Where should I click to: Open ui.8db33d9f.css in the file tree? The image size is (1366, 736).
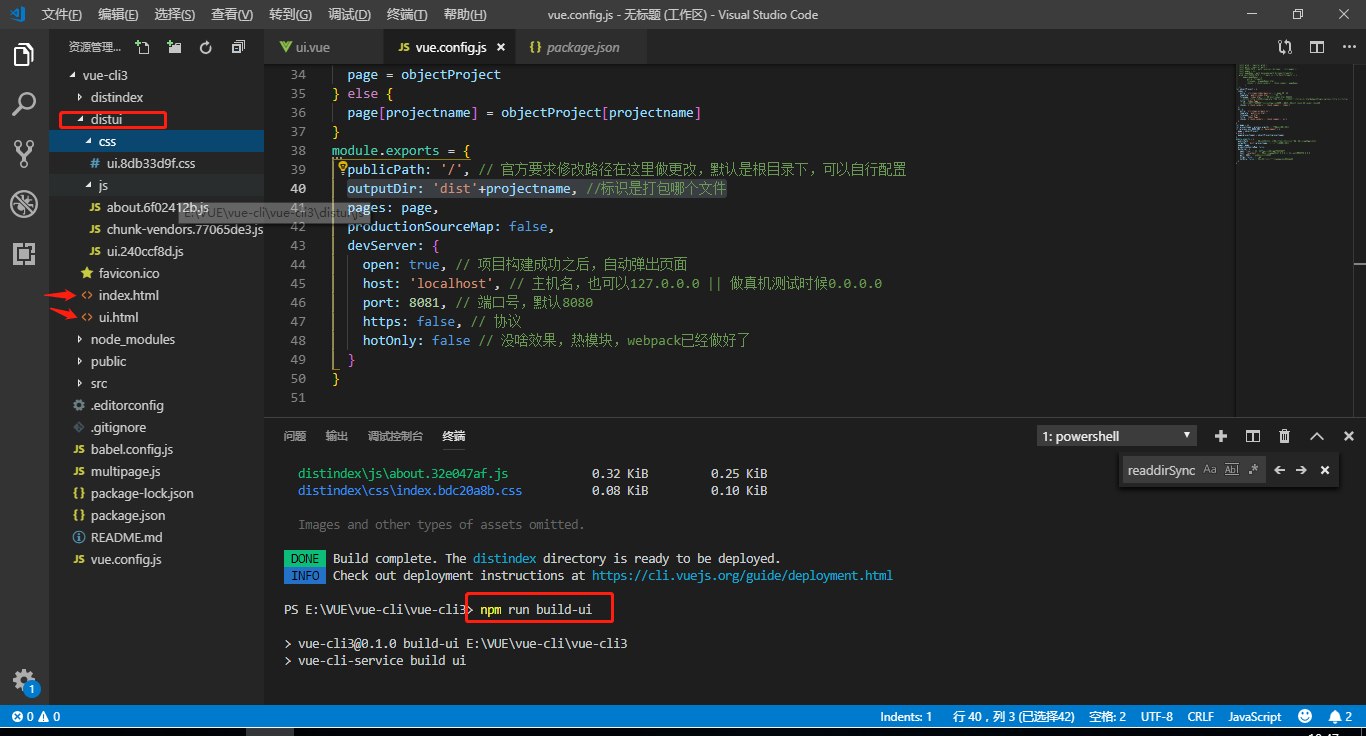click(x=157, y=163)
